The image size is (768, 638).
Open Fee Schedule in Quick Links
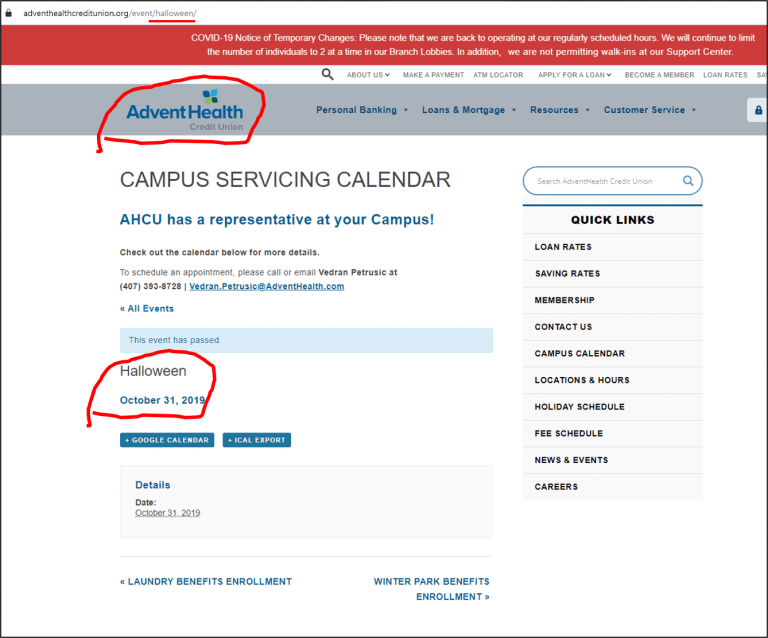pyautogui.click(x=612, y=434)
